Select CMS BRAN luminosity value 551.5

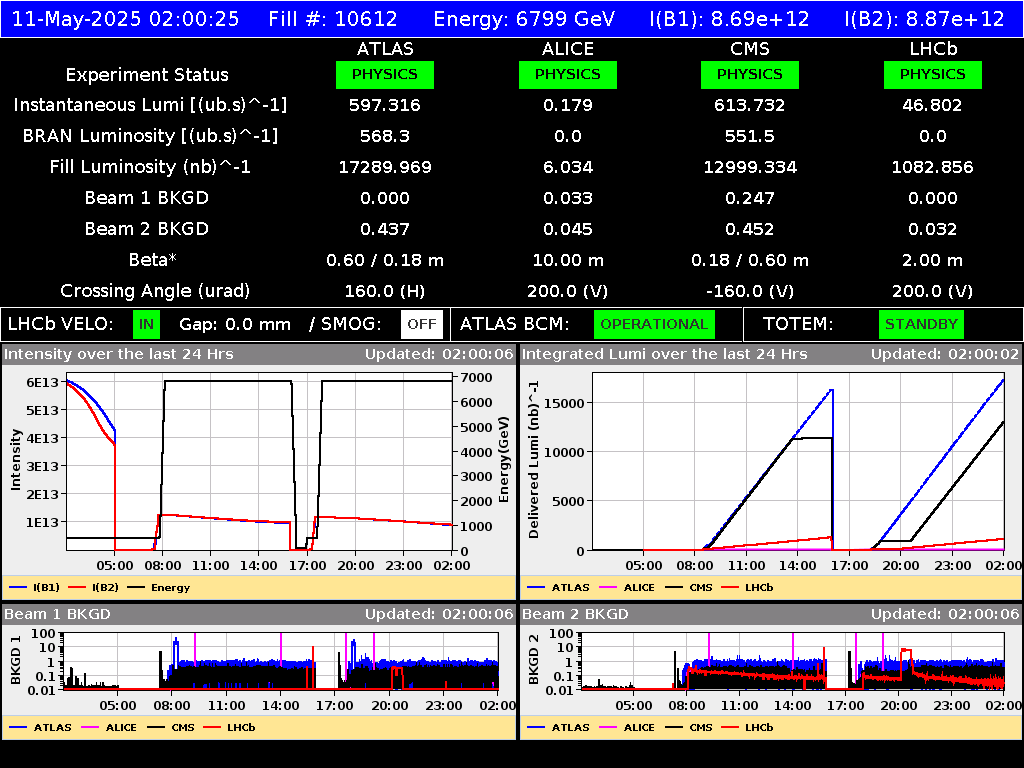[750, 136]
